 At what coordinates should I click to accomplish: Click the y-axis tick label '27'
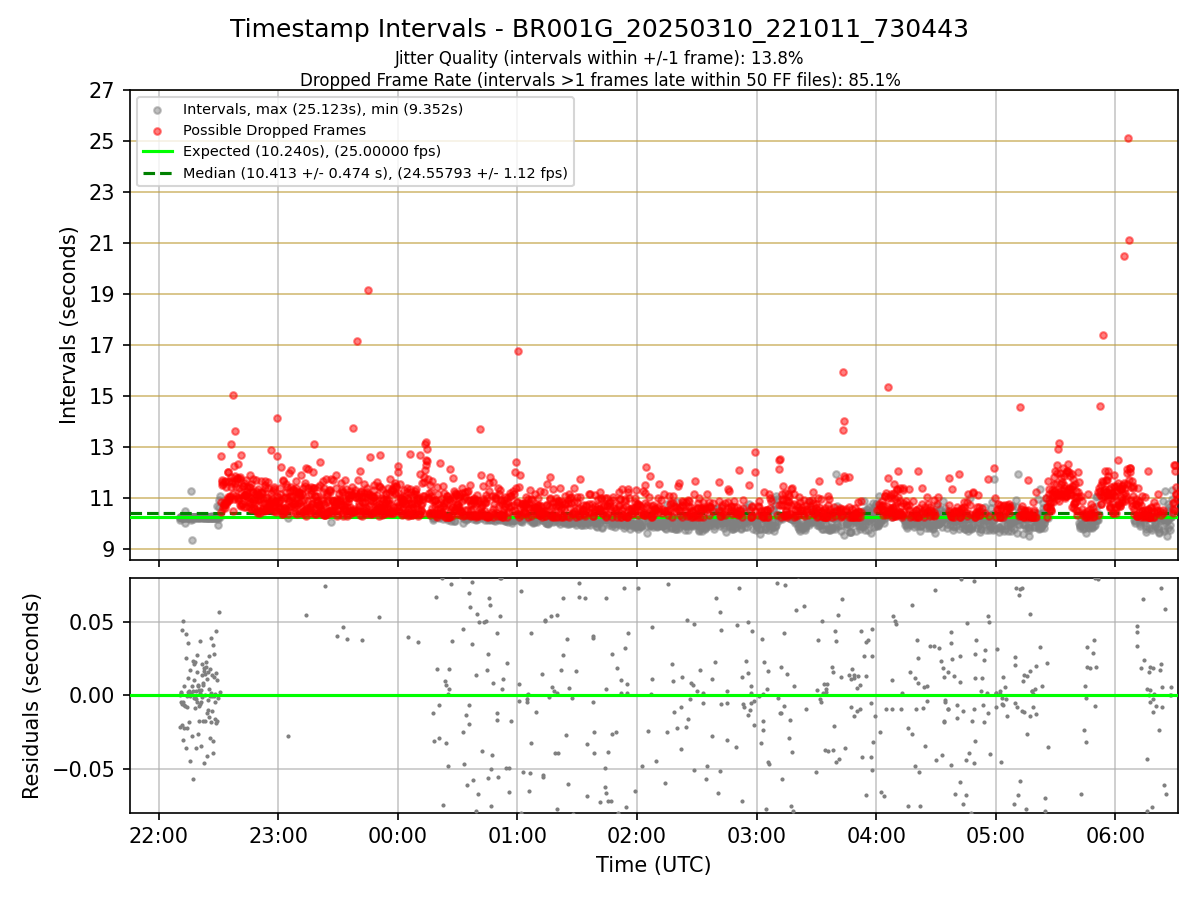click(103, 91)
